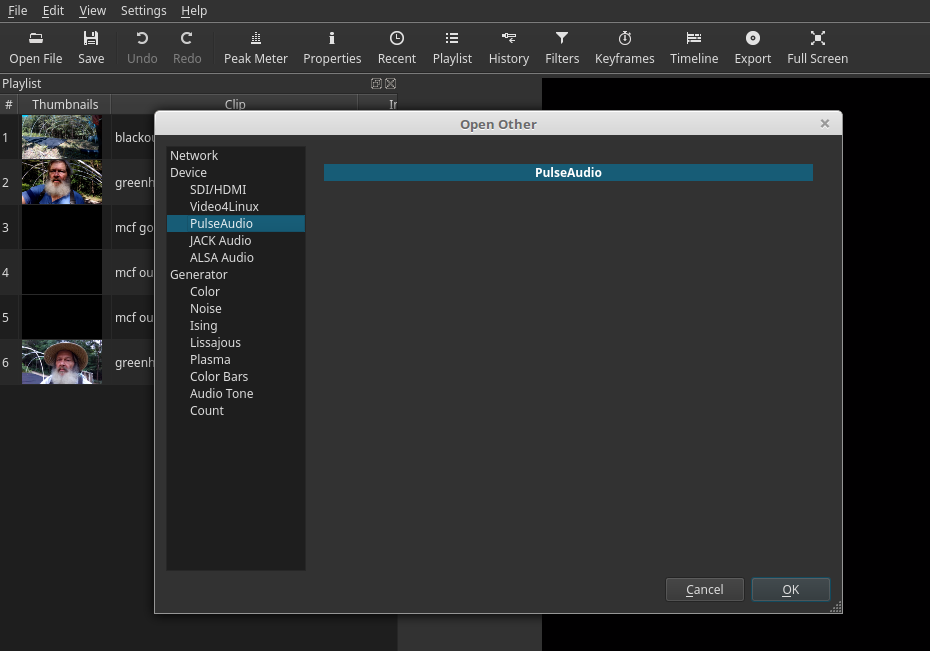Image resolution: width=930 pixels, height=651 pixels.
Task: Click the # column header in Playlist
Action: [x=8, y=104]
